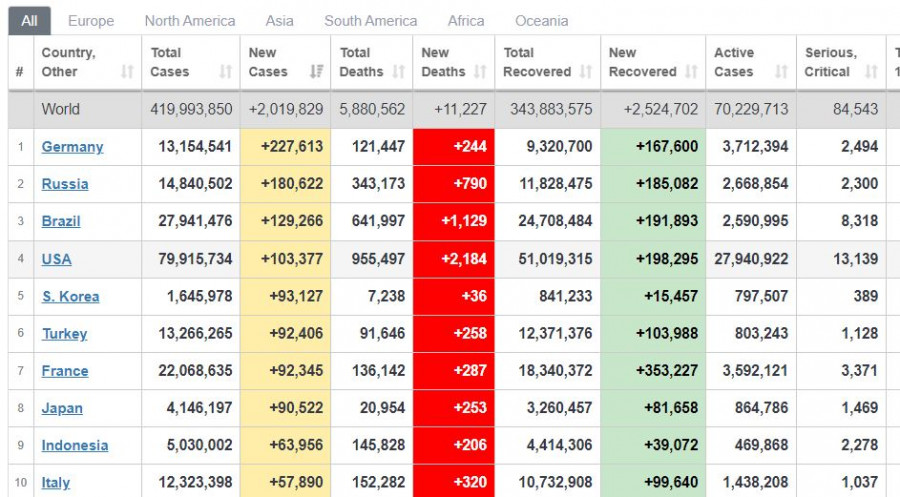Image resolution: width=900 pixels, height=497 pixels.
Task: Switch to the Africa tab
Action: [x=466, y=21]
